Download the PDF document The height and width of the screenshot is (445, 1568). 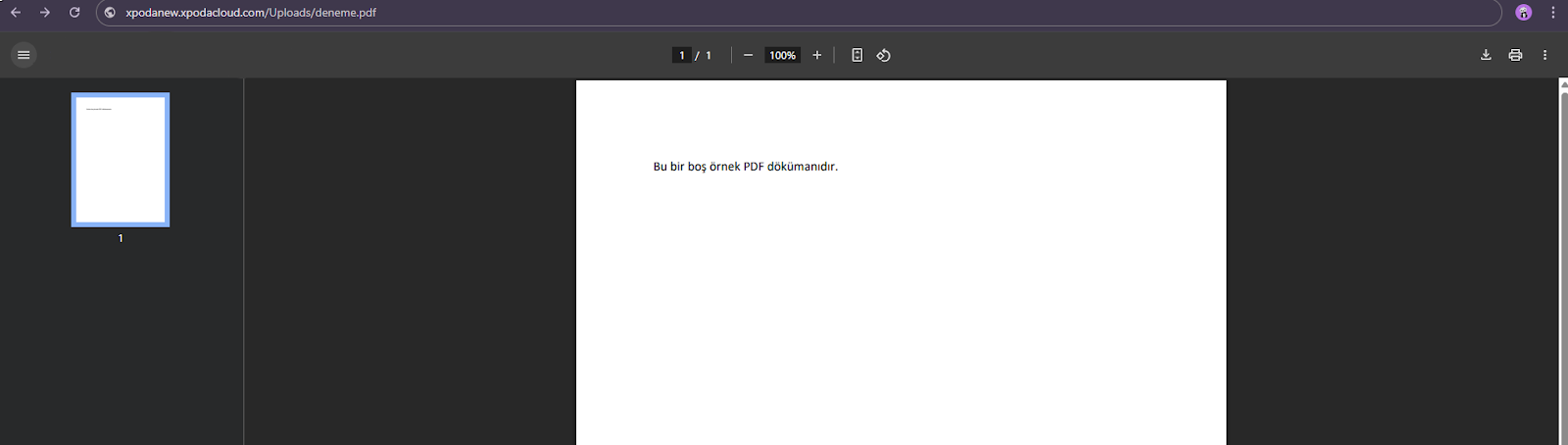(1486, 55)
